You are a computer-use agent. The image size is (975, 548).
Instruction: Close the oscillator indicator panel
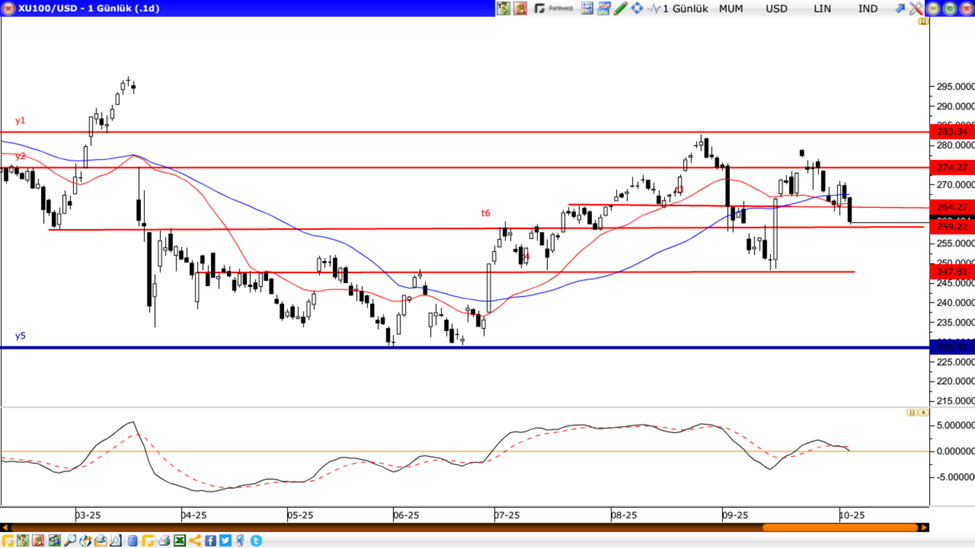pyautogui.click(x=923, y=412)
